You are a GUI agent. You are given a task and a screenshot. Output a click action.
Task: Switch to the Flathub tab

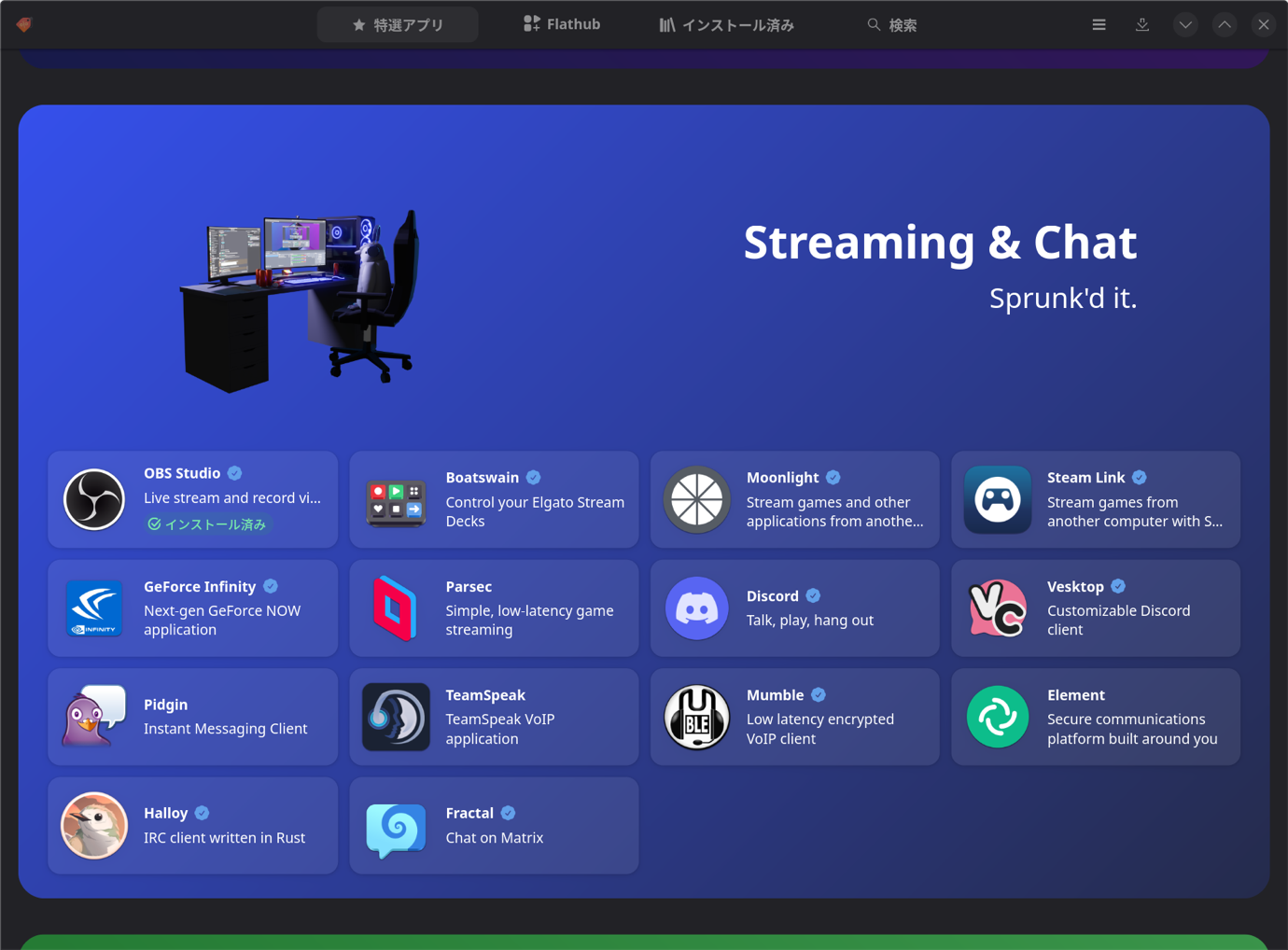click(x=562, y=25)
